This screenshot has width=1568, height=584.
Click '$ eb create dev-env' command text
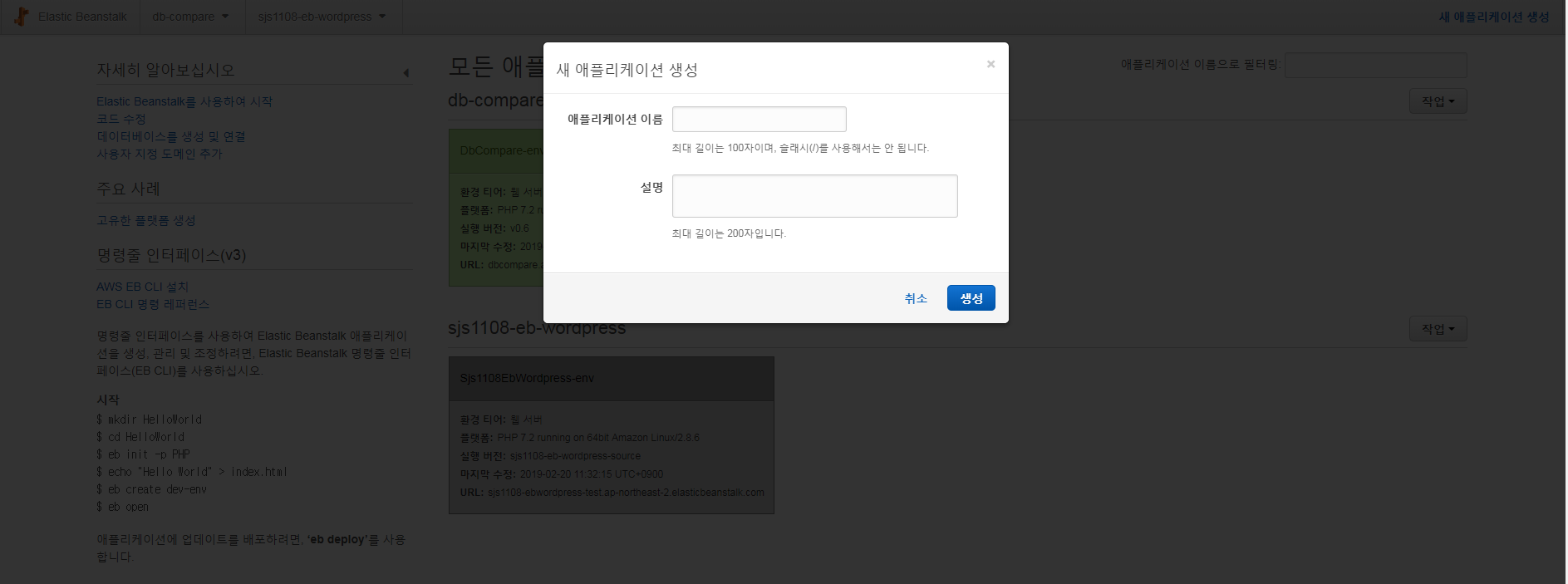(151, 489)
